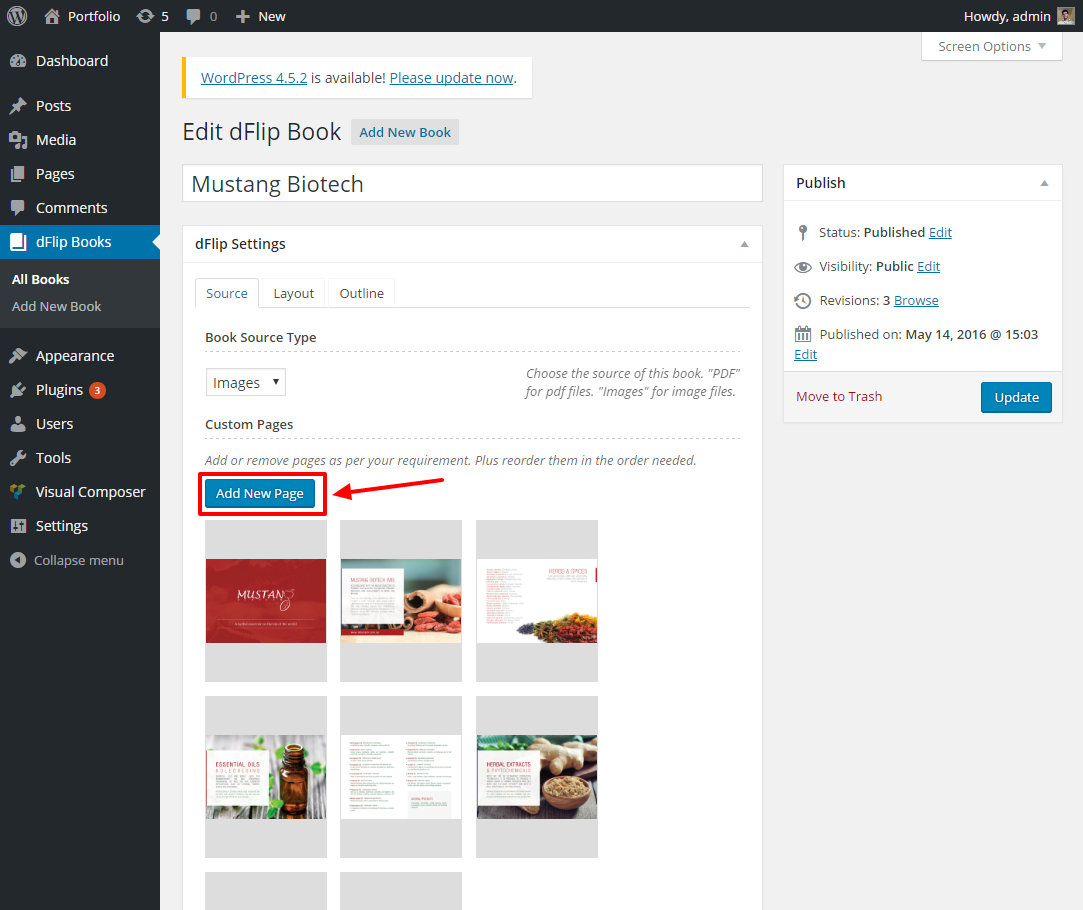
Task: Switch to the Outline tab
Action: coord(361,293)
